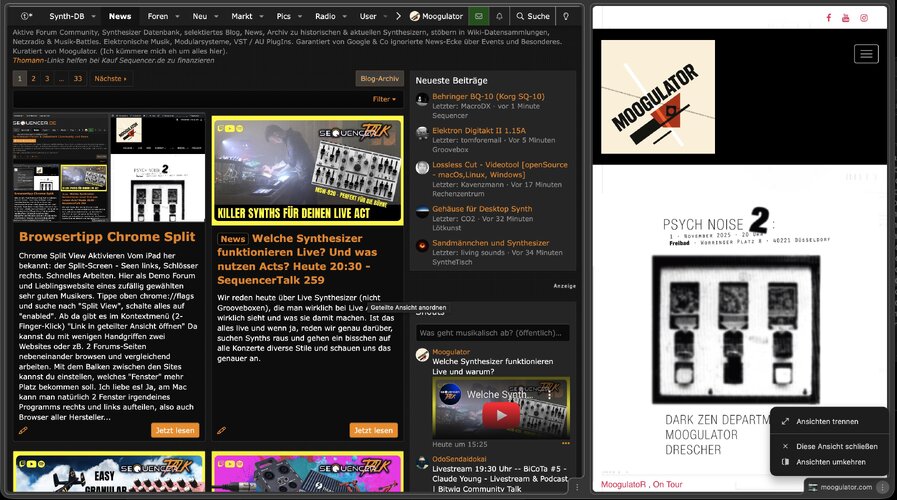The image size is (897, 500).
Task: Open the Instagram icon link
Action: click(x=864, y=18)
